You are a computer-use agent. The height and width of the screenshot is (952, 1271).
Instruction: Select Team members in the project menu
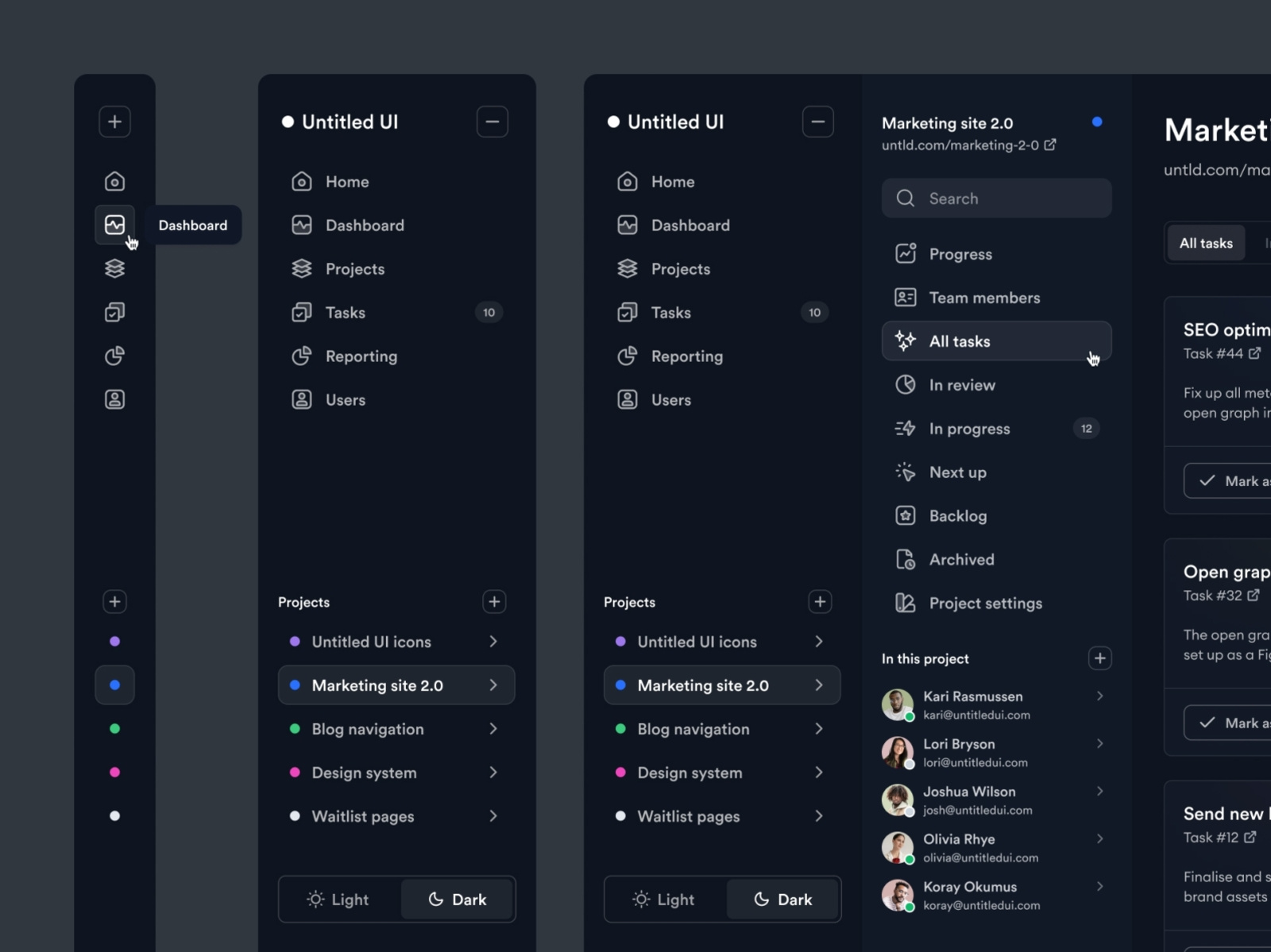[984, 297]
